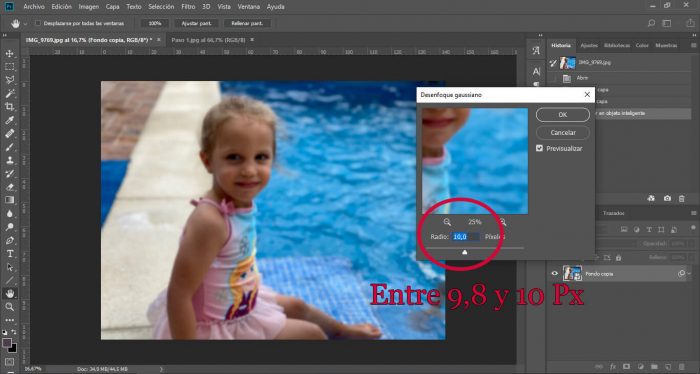Filter layers by type T icon

[649, 229]
